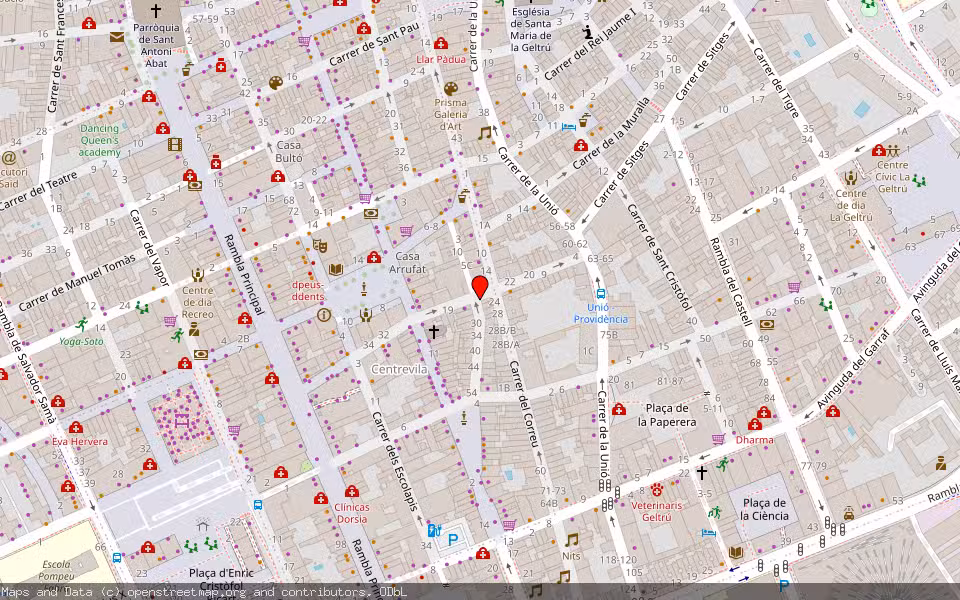Click the coffee cup icon near Carrer de la Muralla
Viewport: 960px width, 600px height.
coord(582,122)
